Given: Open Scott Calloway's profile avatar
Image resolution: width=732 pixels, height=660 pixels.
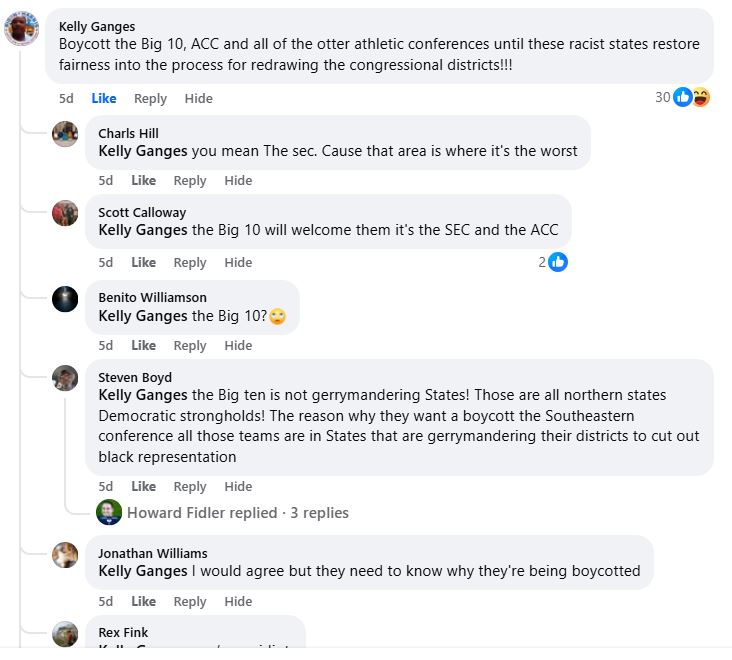Looking at the screenshot, I should (65, 213).
